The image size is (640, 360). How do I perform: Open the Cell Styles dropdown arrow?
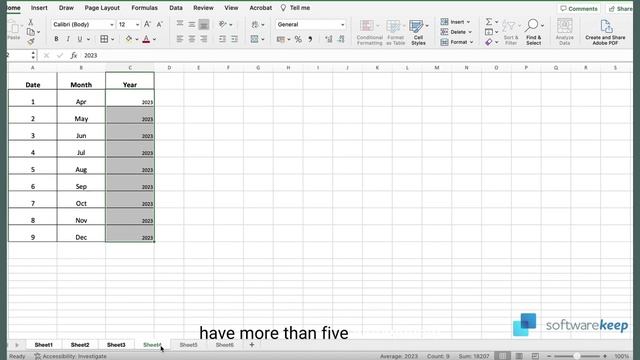click(427, 25)
